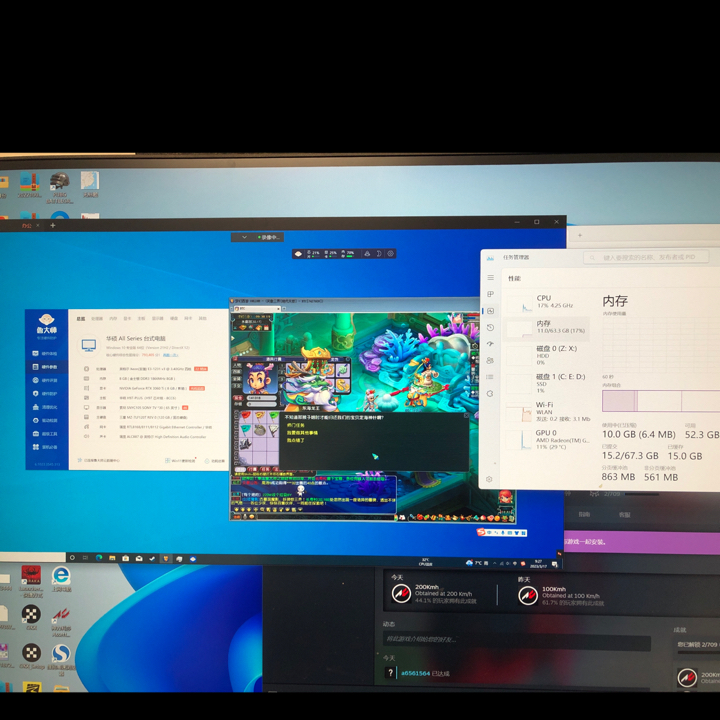This screenshot has width=720, height=720.
Task: Open Processes page icon in Task Manager
Action: [490, 294]
